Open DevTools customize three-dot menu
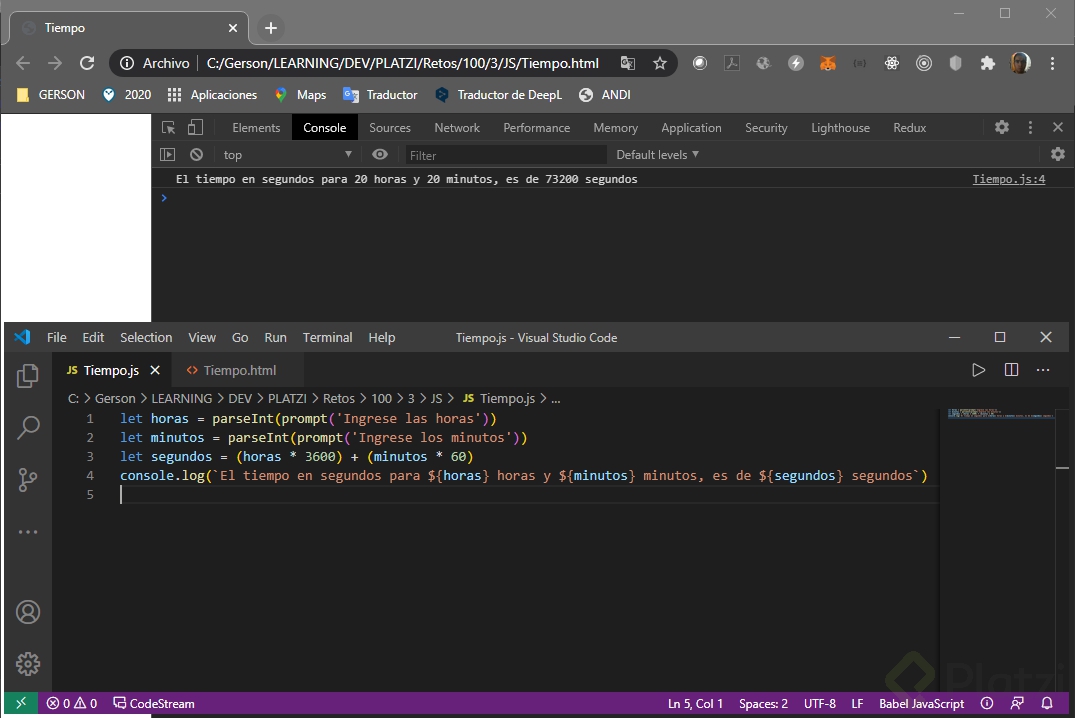This screenshot has width=1075, height=718. [x=1030, y=128]
